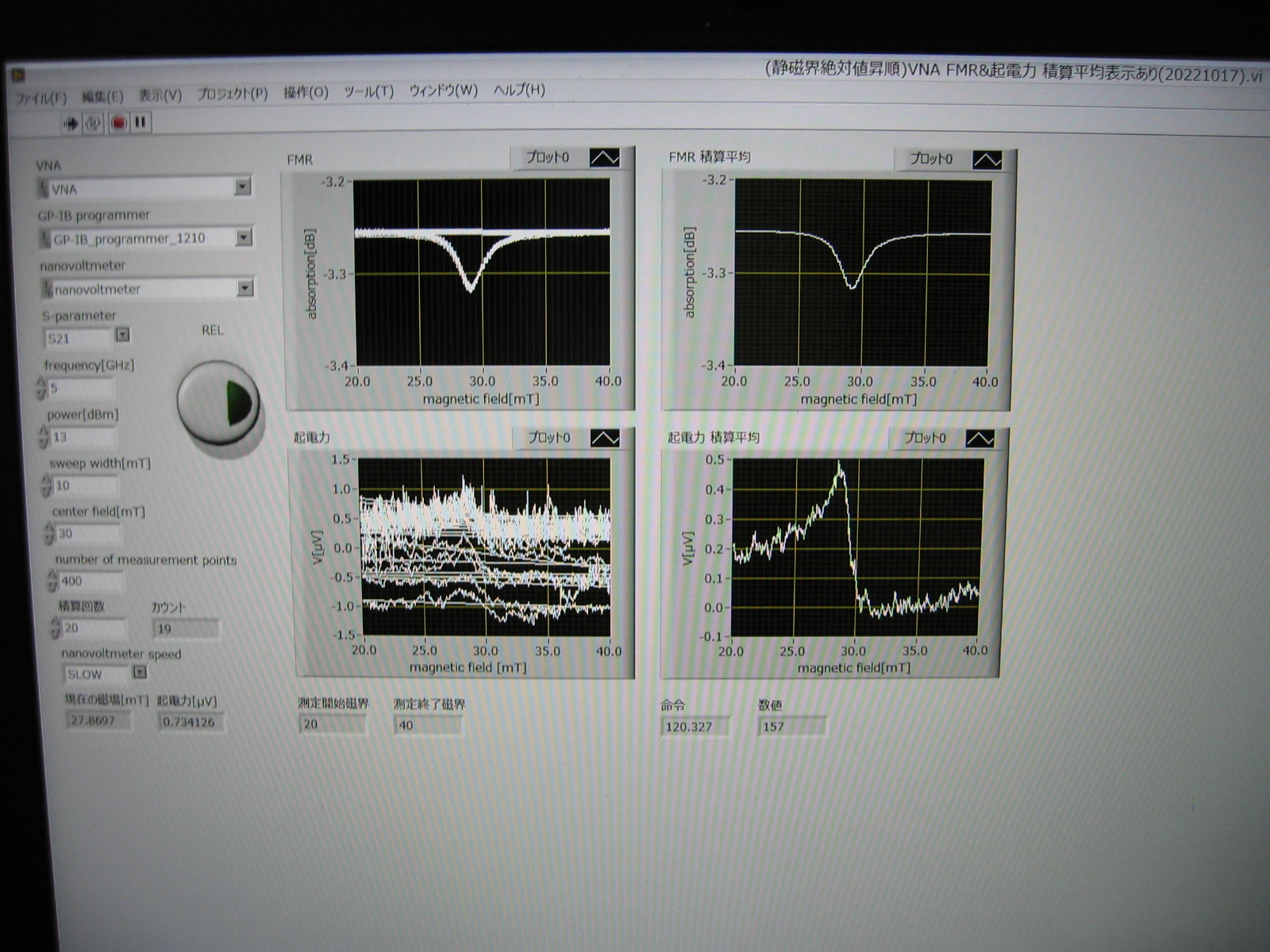
Task: Click 数値 indicator showing 157
Action: tap(793, 726)
